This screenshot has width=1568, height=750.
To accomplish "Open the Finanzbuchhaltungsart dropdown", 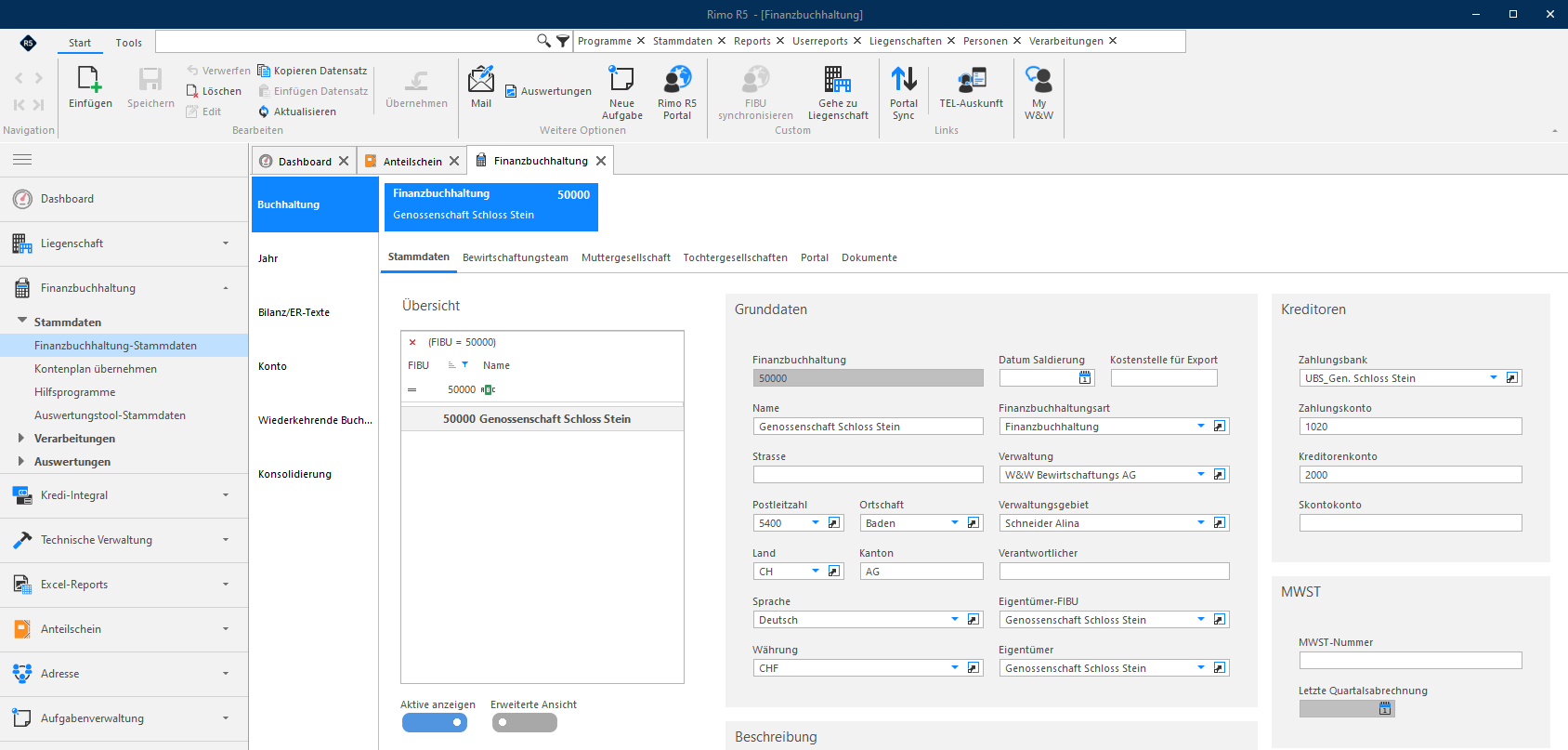I will 1201,427.
